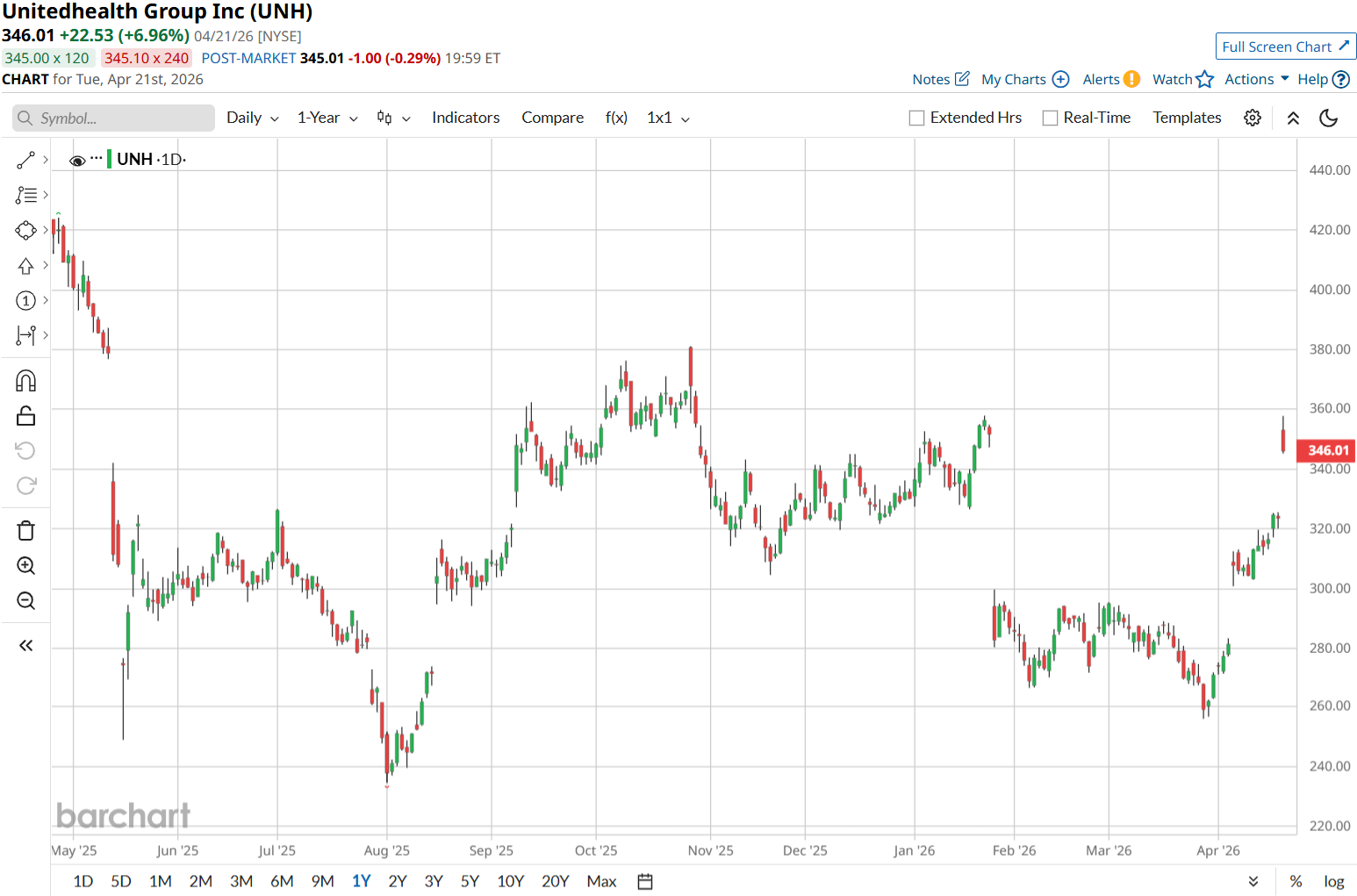Open the UNH series options dots

tap(97, 158)
